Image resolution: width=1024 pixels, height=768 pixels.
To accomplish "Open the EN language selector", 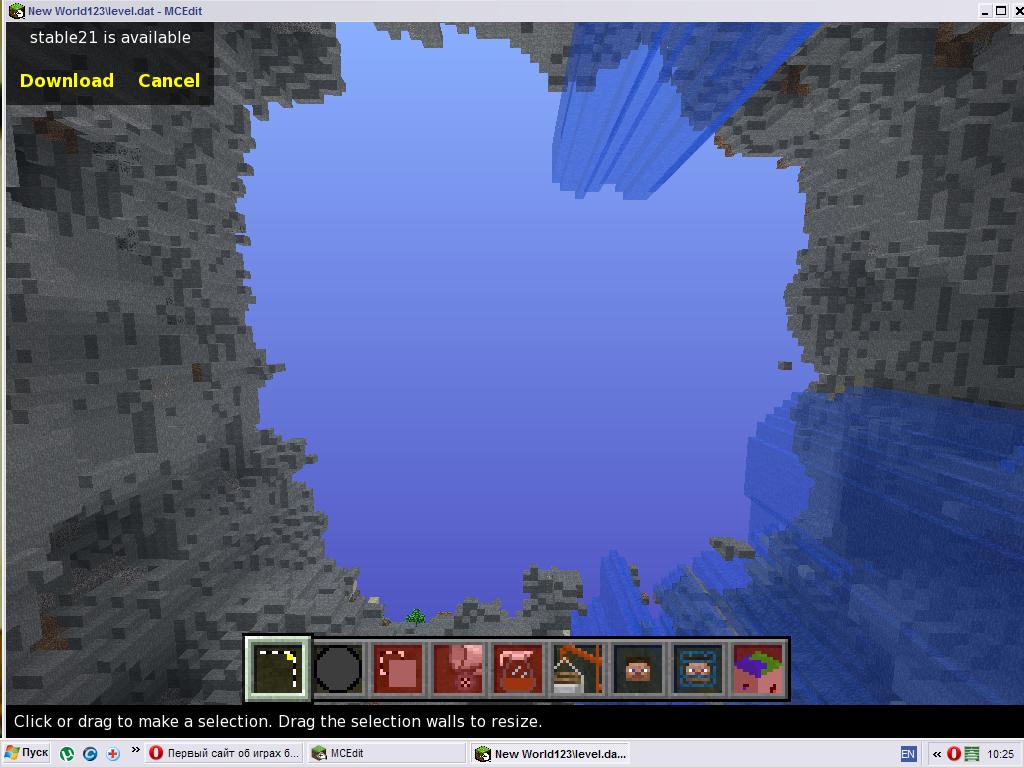I will coord(908,754).
